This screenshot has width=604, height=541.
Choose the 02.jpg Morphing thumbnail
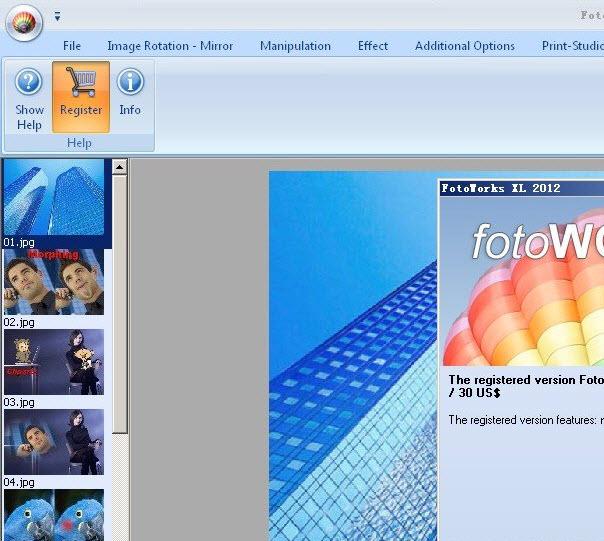tap(54, 282)
